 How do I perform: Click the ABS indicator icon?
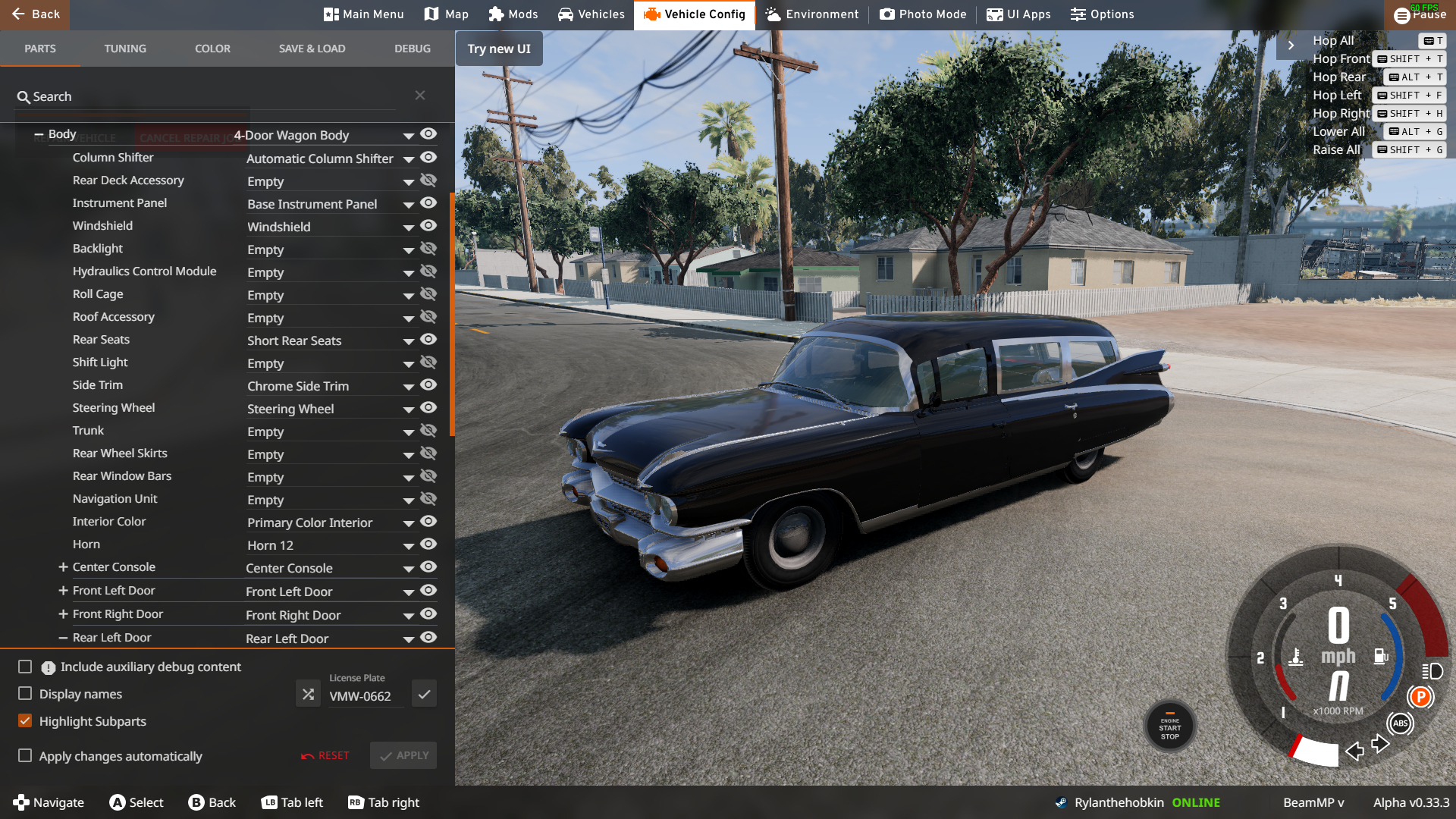coord(1400,723)
